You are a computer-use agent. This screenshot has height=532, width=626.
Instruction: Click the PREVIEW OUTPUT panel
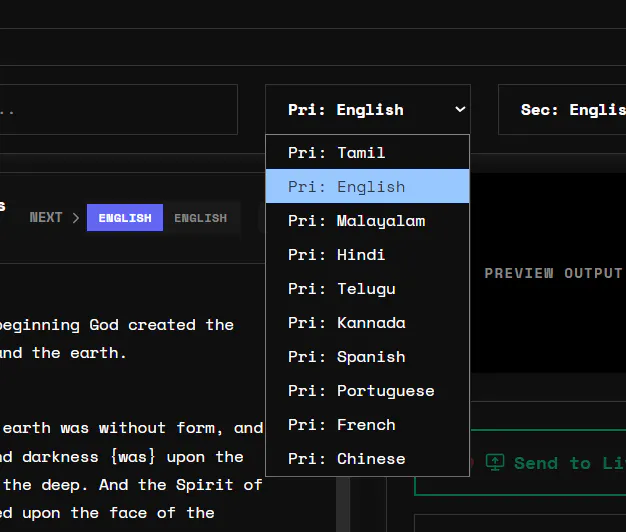(548, 273)
